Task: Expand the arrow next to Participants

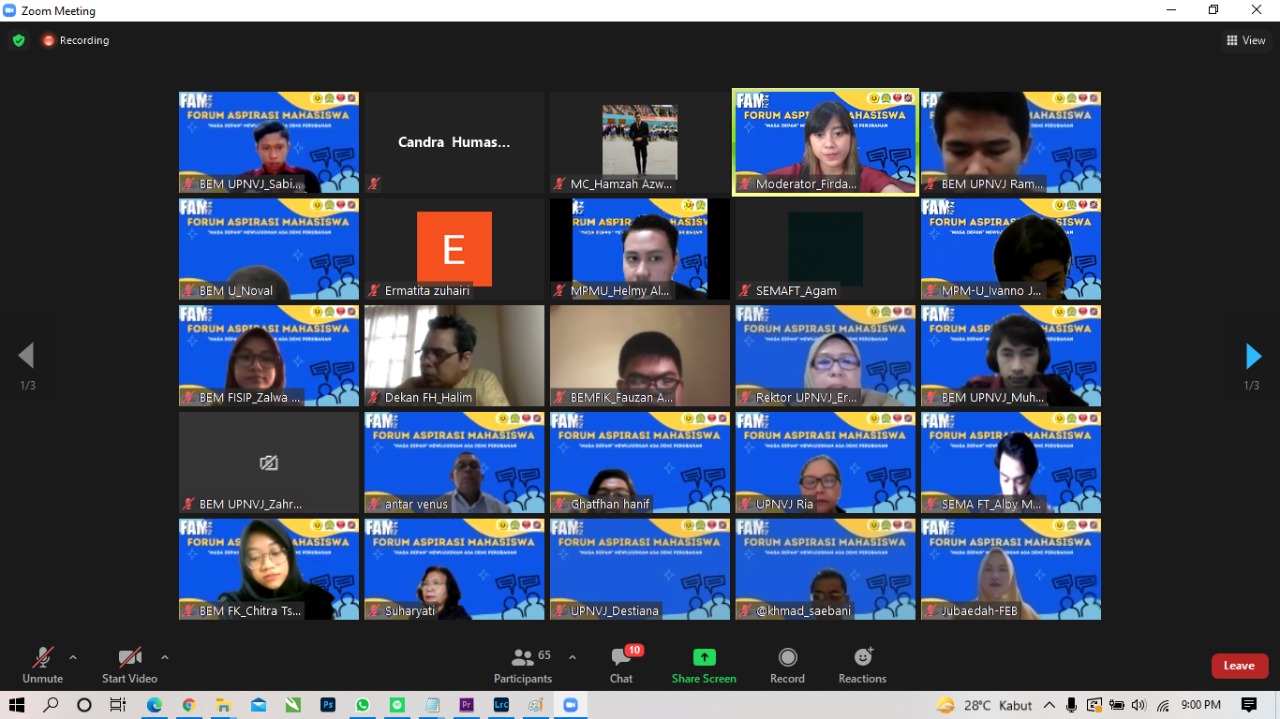Action: (x=572, y=657)
